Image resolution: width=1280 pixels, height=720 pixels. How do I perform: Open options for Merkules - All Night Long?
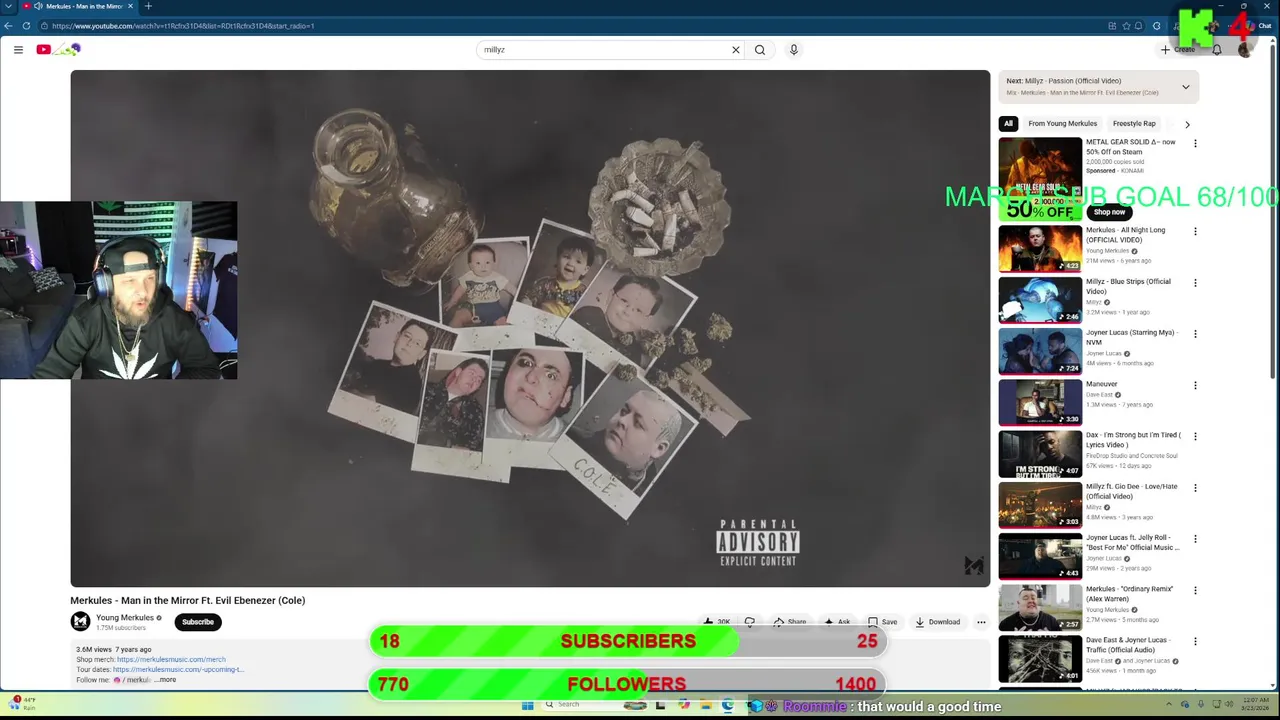point(1195,231)
